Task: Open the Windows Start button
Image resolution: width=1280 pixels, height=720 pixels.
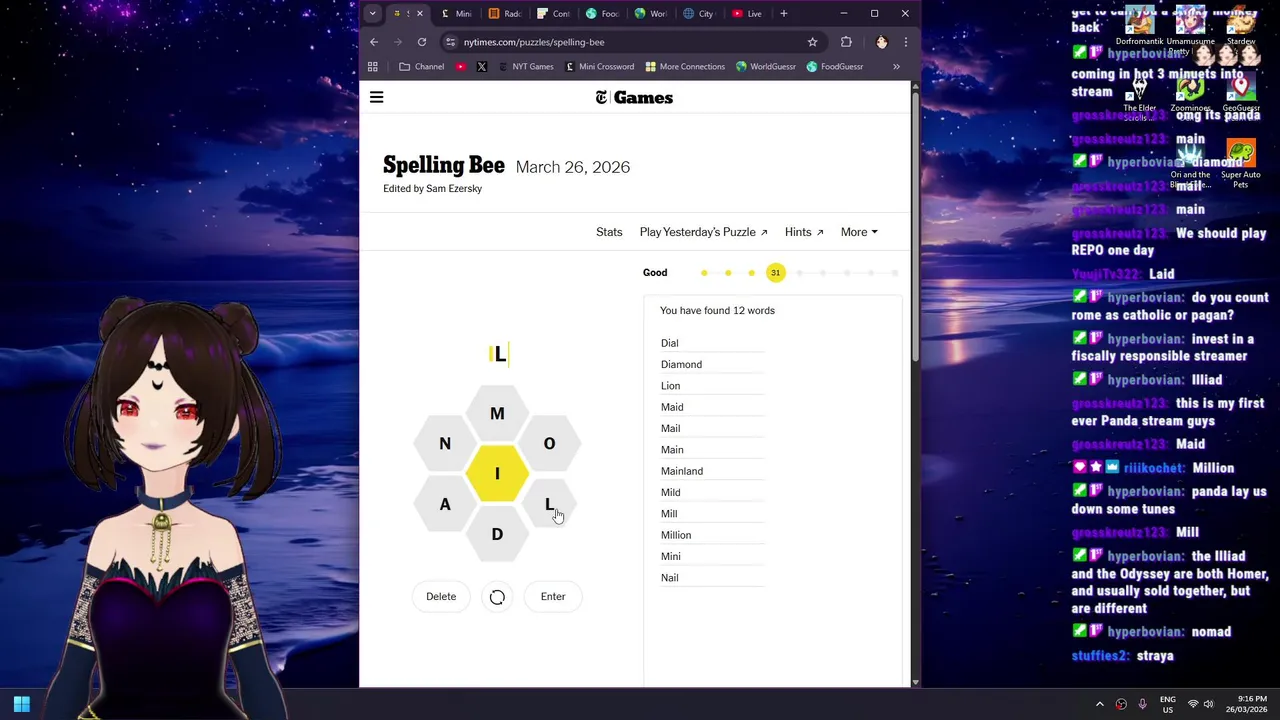Action: point(22,704)
